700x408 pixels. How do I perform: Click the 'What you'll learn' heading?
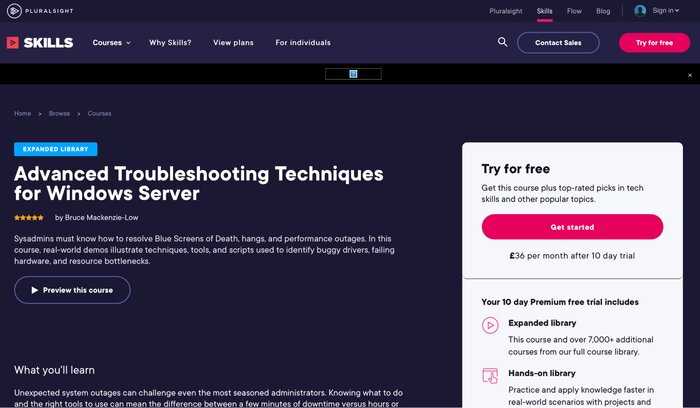[x=54, y=370]
